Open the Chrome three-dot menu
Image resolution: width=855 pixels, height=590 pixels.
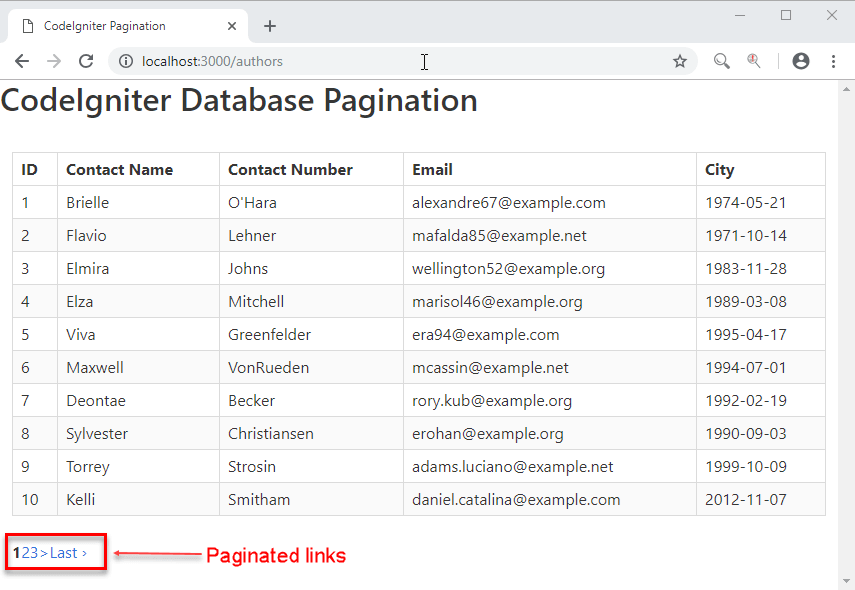point(833,62)
